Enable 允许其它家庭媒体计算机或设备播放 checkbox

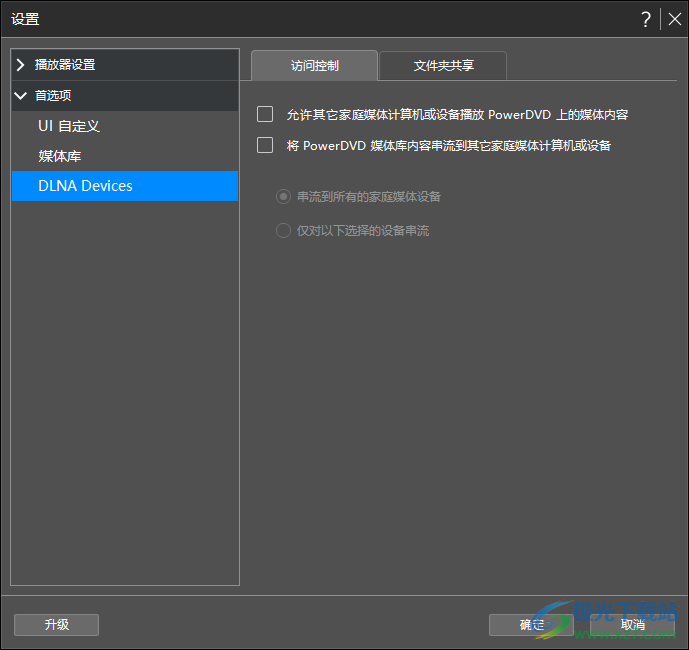265,114
